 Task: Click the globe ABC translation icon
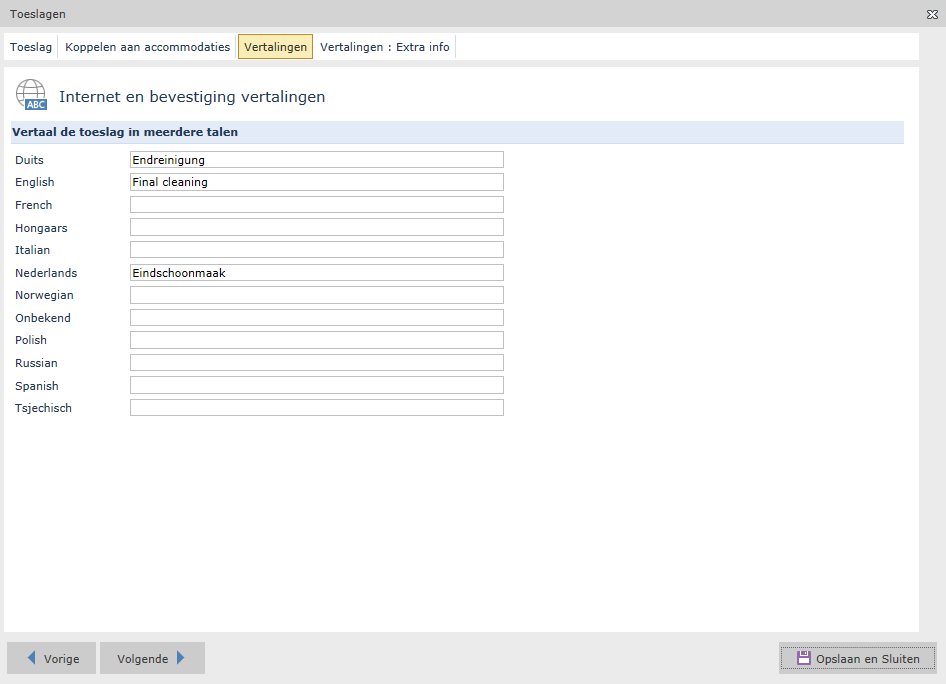pos(30,95)
